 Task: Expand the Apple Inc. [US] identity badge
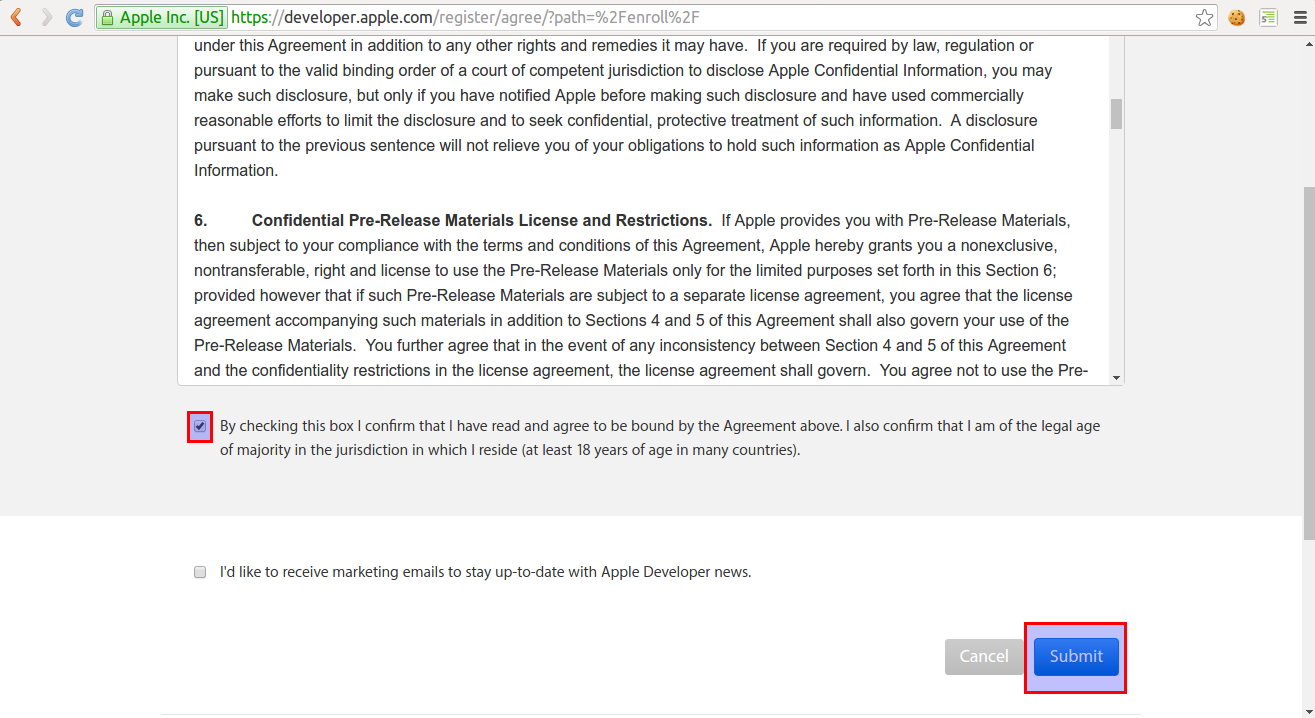(160, 17)
